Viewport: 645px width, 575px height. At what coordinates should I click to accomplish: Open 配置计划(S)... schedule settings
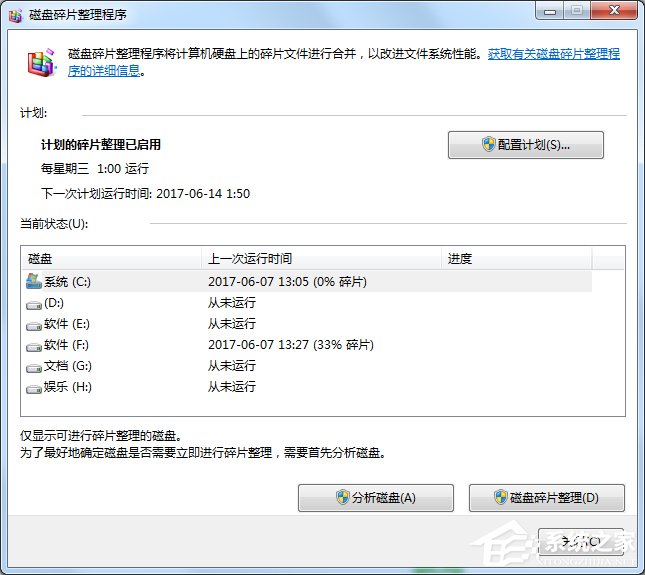point(525,145)
